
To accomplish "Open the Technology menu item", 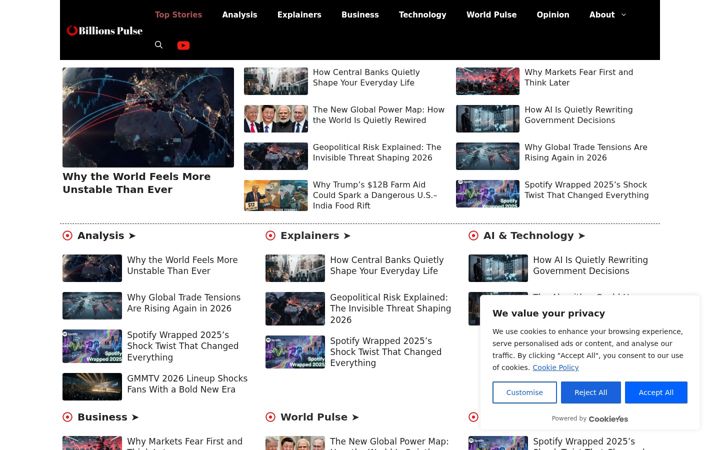I will point(422,15).
